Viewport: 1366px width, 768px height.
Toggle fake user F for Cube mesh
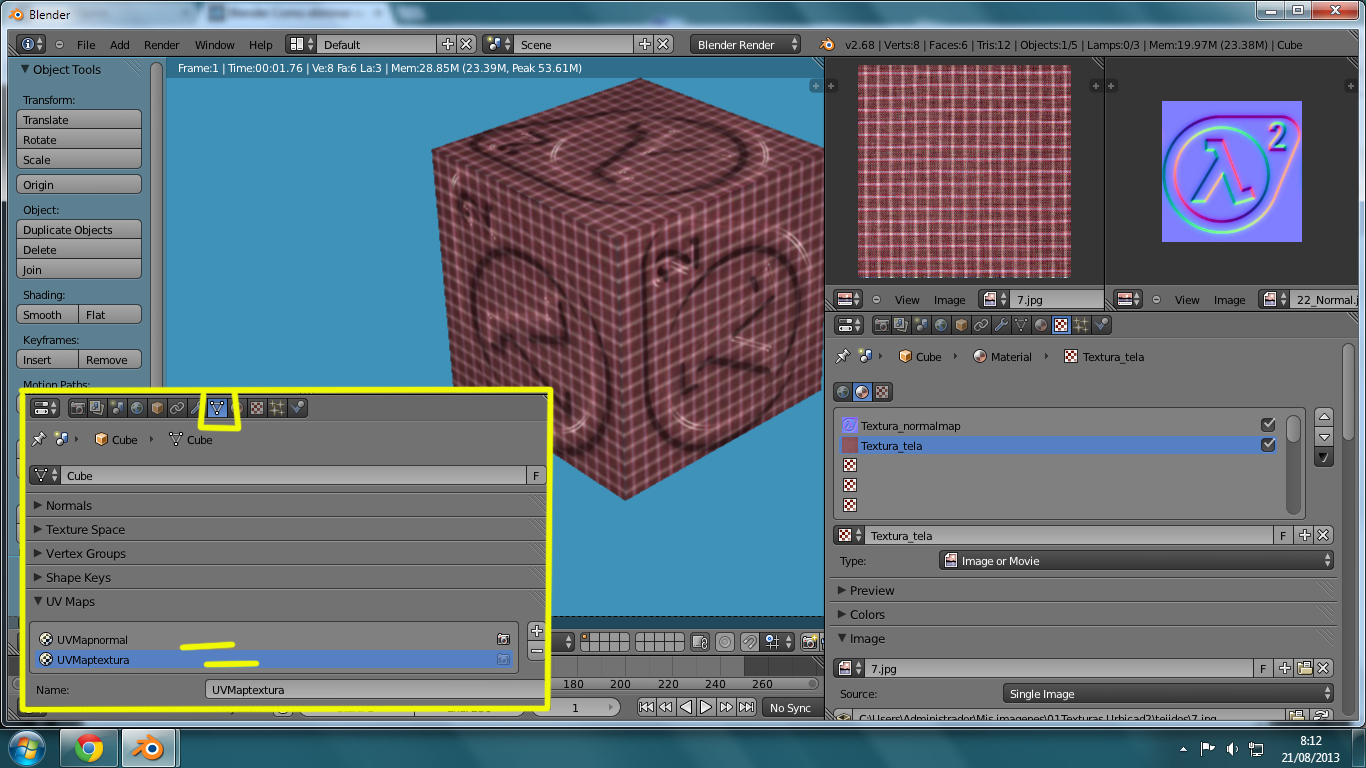pyautogui.click(x=536, y=476)
